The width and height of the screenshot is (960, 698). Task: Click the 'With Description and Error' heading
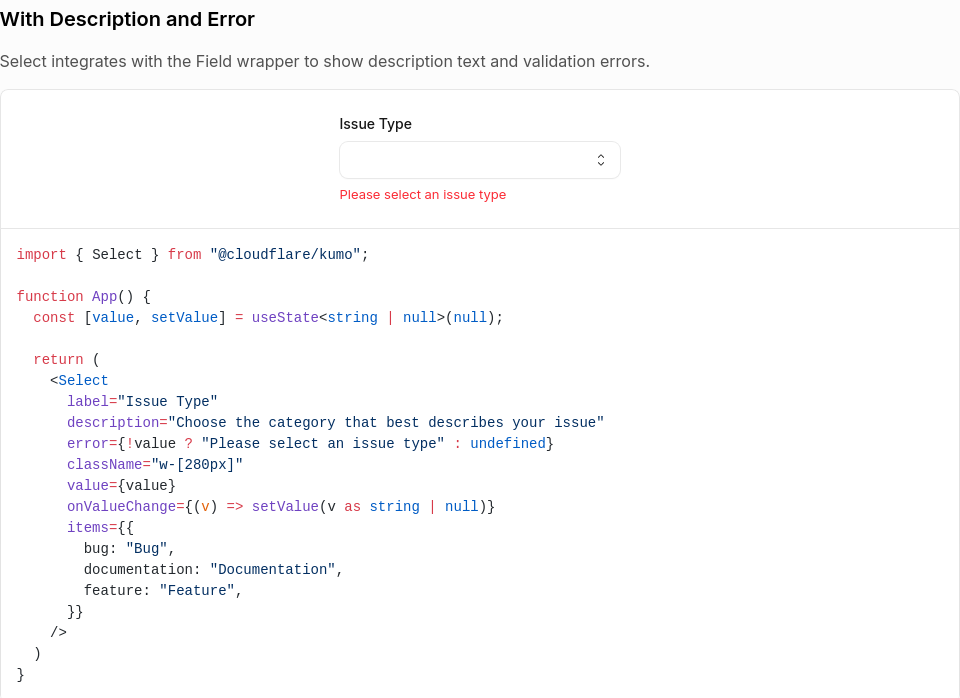click(x=127, y=19)
